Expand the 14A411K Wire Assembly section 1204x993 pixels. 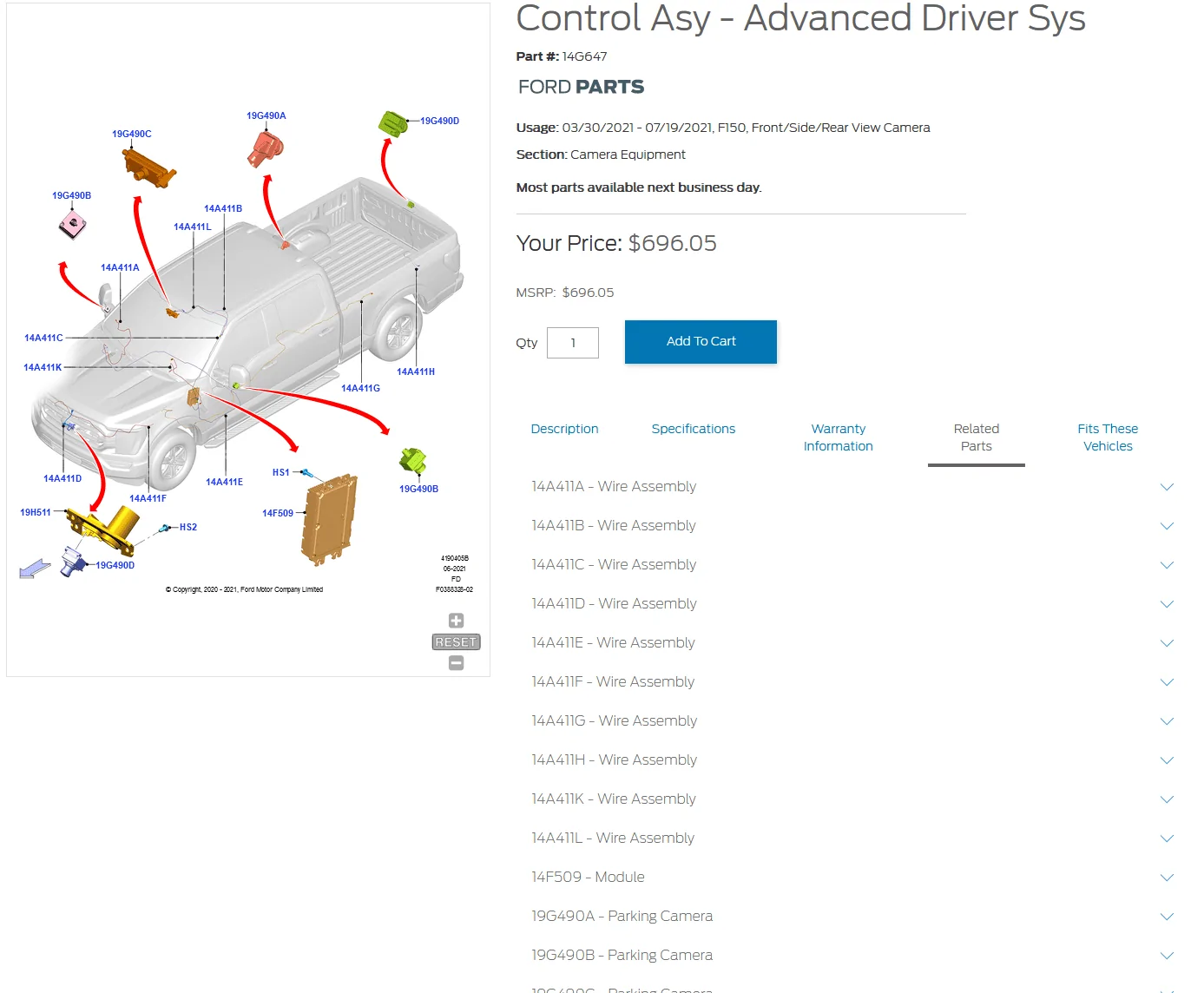coord(1167,799)
